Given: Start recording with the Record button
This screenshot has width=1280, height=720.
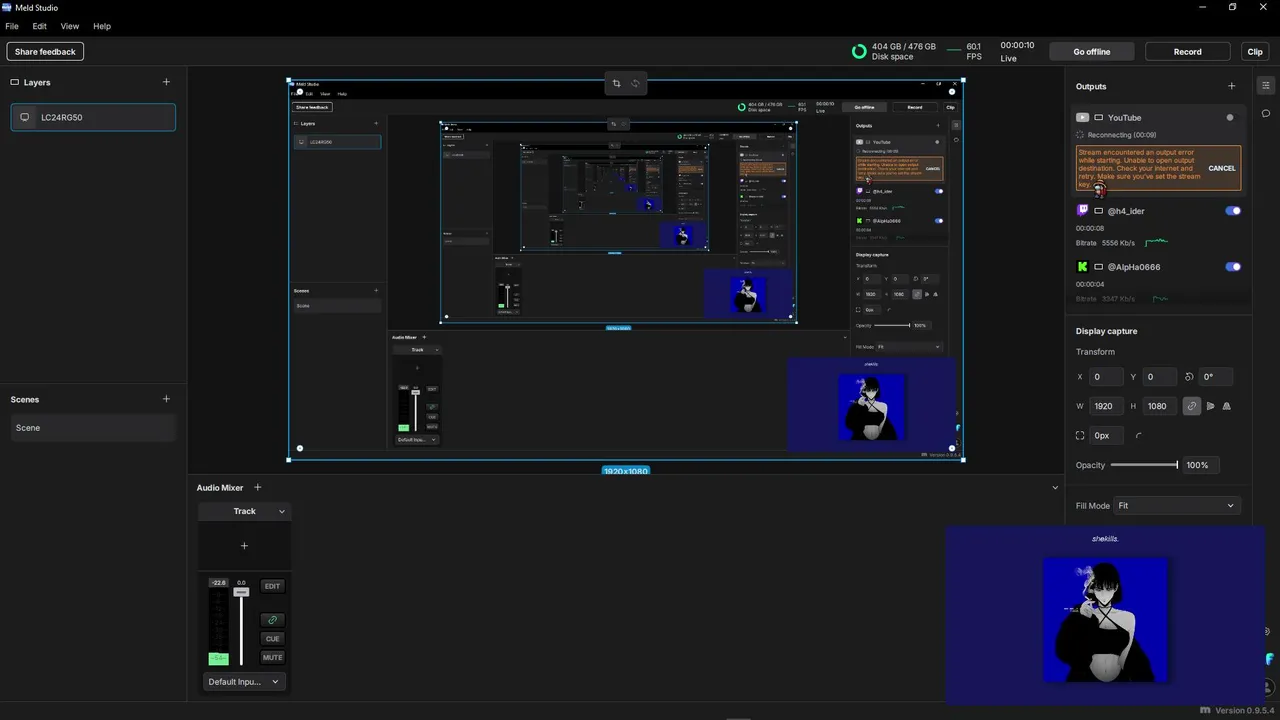Looking at the screenshot, I should (x=1188, y=52).
